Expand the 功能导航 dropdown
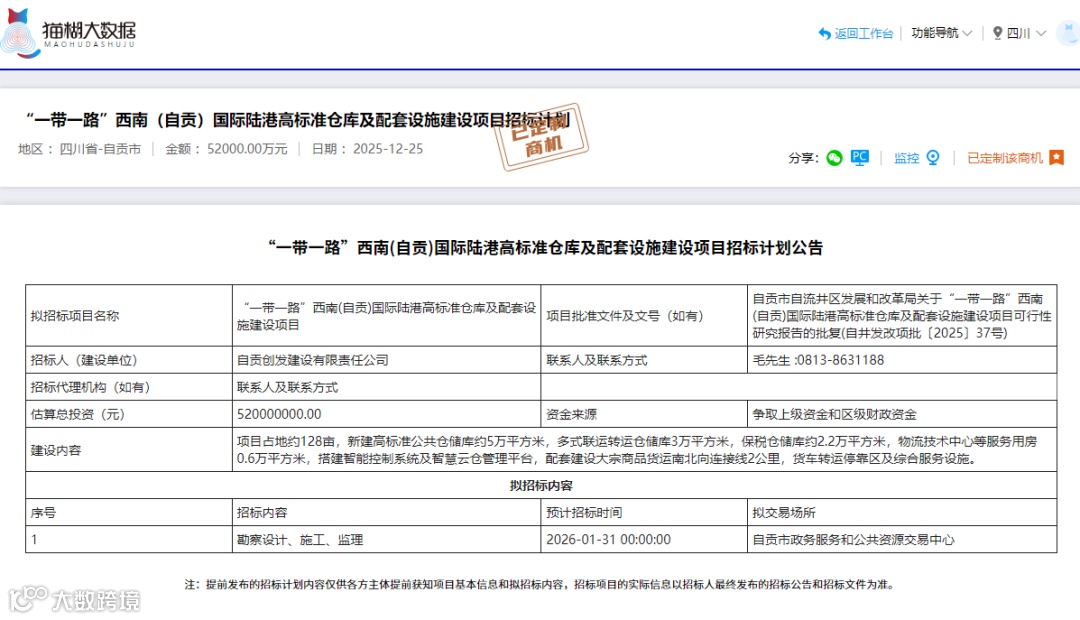 [x=941, y=33]
